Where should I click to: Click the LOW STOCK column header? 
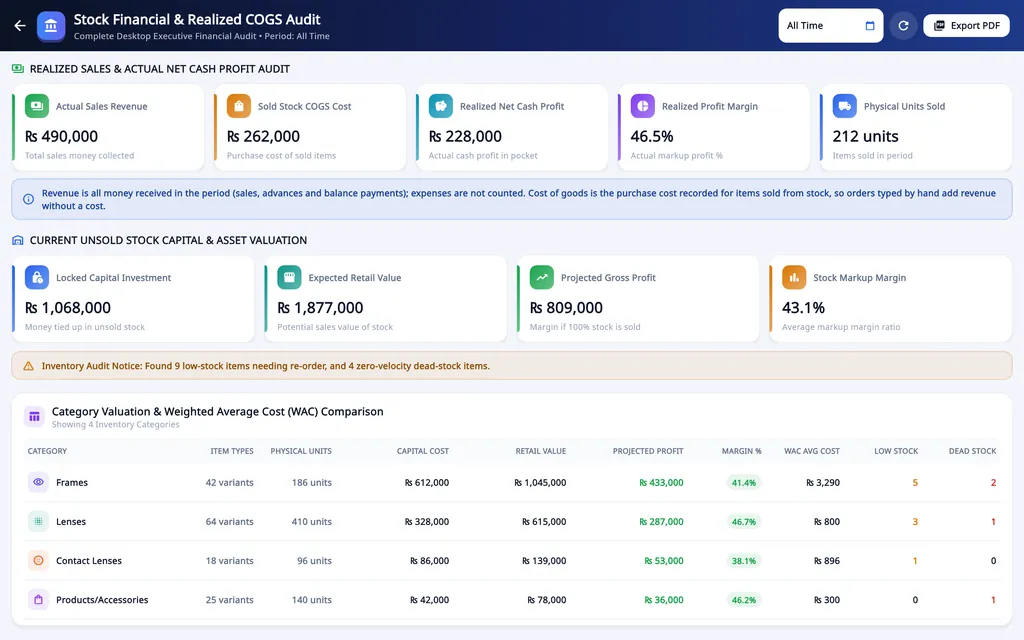(x=896, y=451)
